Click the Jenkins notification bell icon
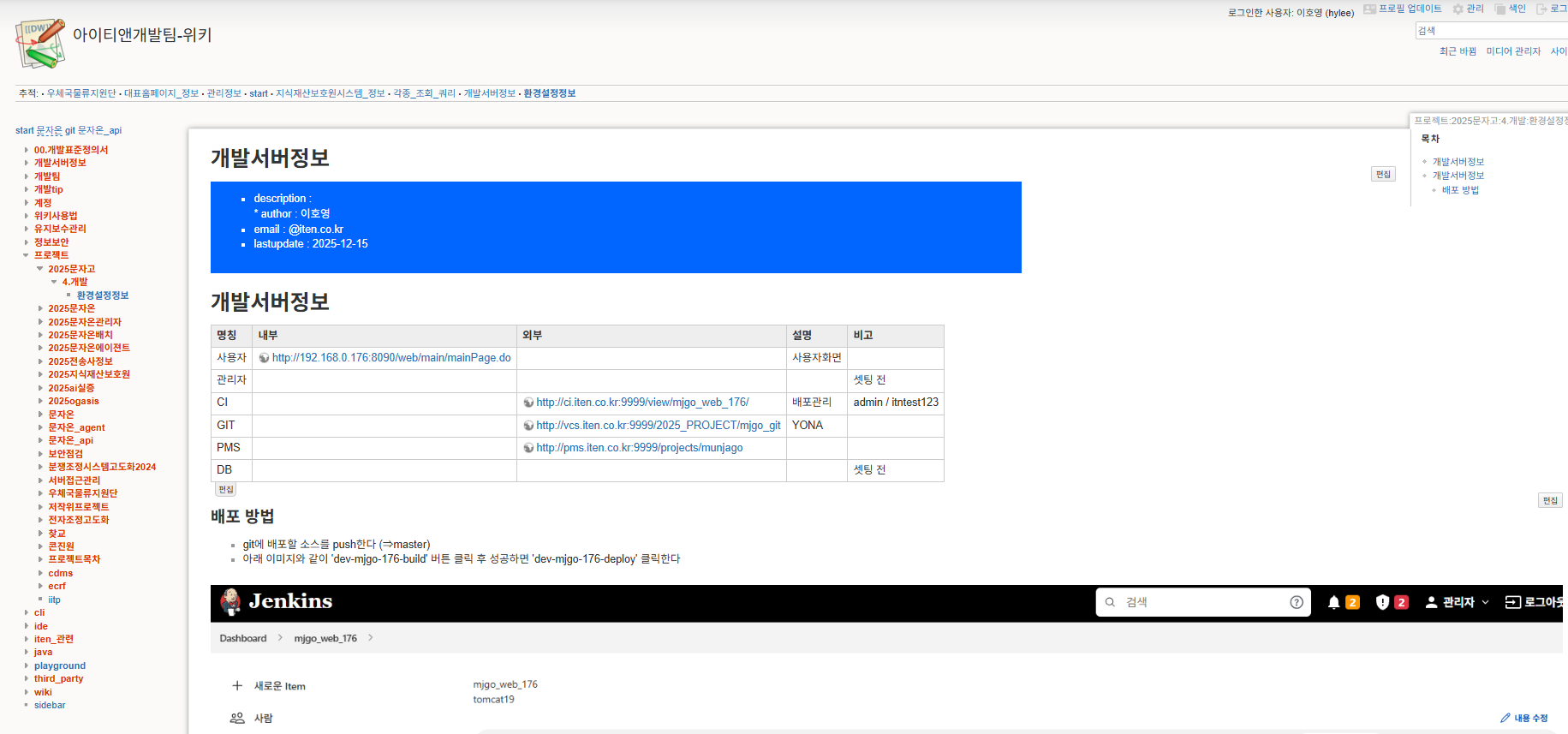1568x734 pixels. (x=1333, y=602)
